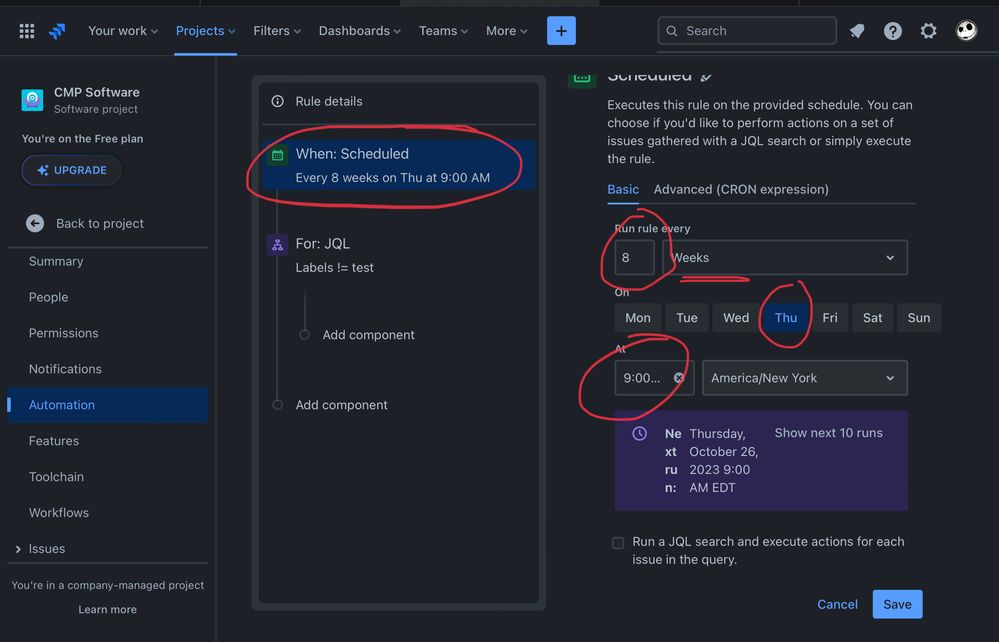Toggle Tue day selection
The width and height of the screenshot is (999, 642).
(x=687, y=318)
